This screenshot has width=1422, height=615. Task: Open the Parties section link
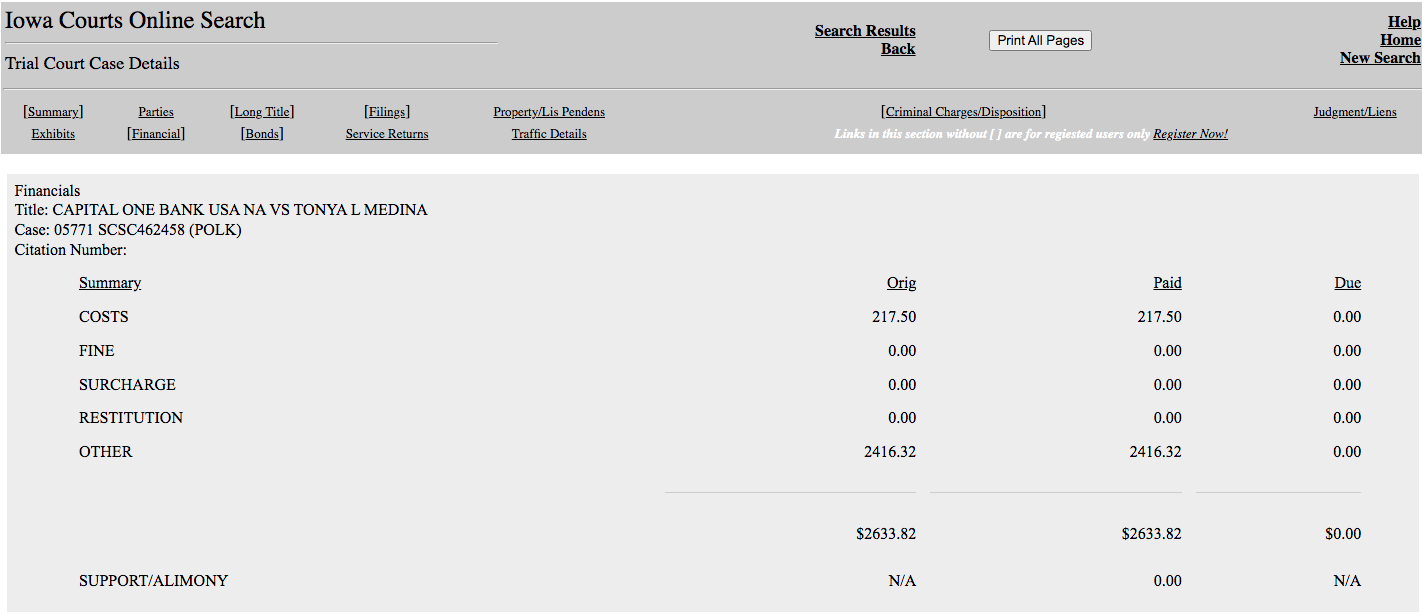(x=156, y=112)
